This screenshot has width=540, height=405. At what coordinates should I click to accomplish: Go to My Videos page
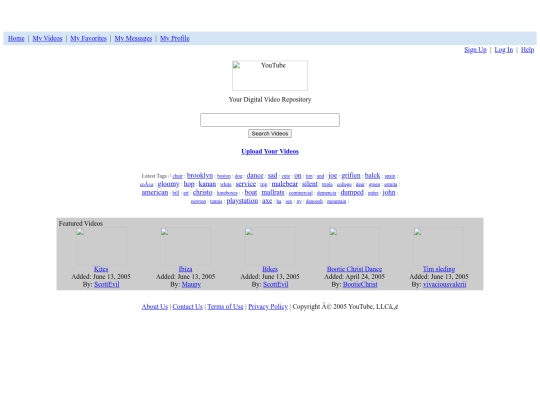pos(47,38)
